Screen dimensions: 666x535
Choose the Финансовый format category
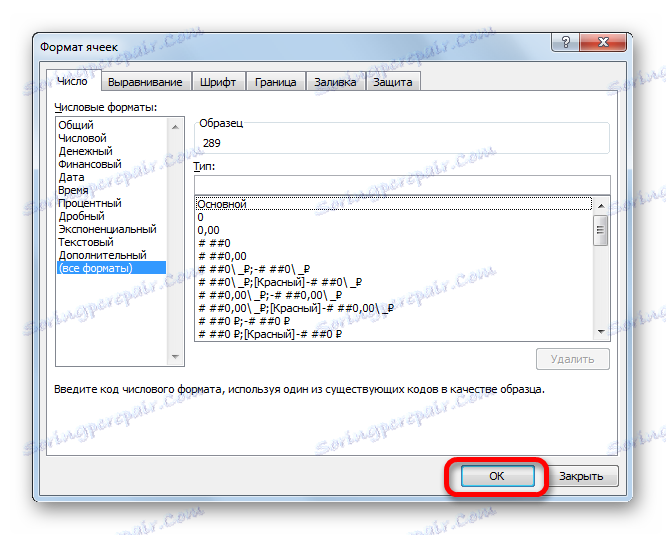pos(111,164)
